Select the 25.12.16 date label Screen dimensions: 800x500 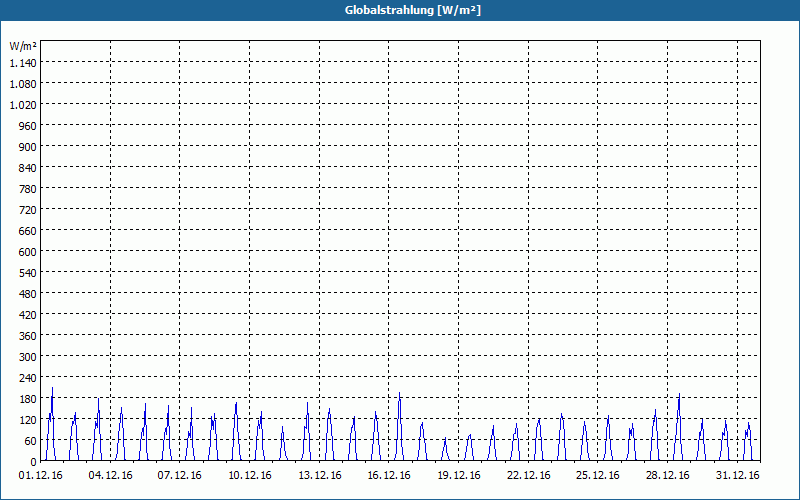597,476
